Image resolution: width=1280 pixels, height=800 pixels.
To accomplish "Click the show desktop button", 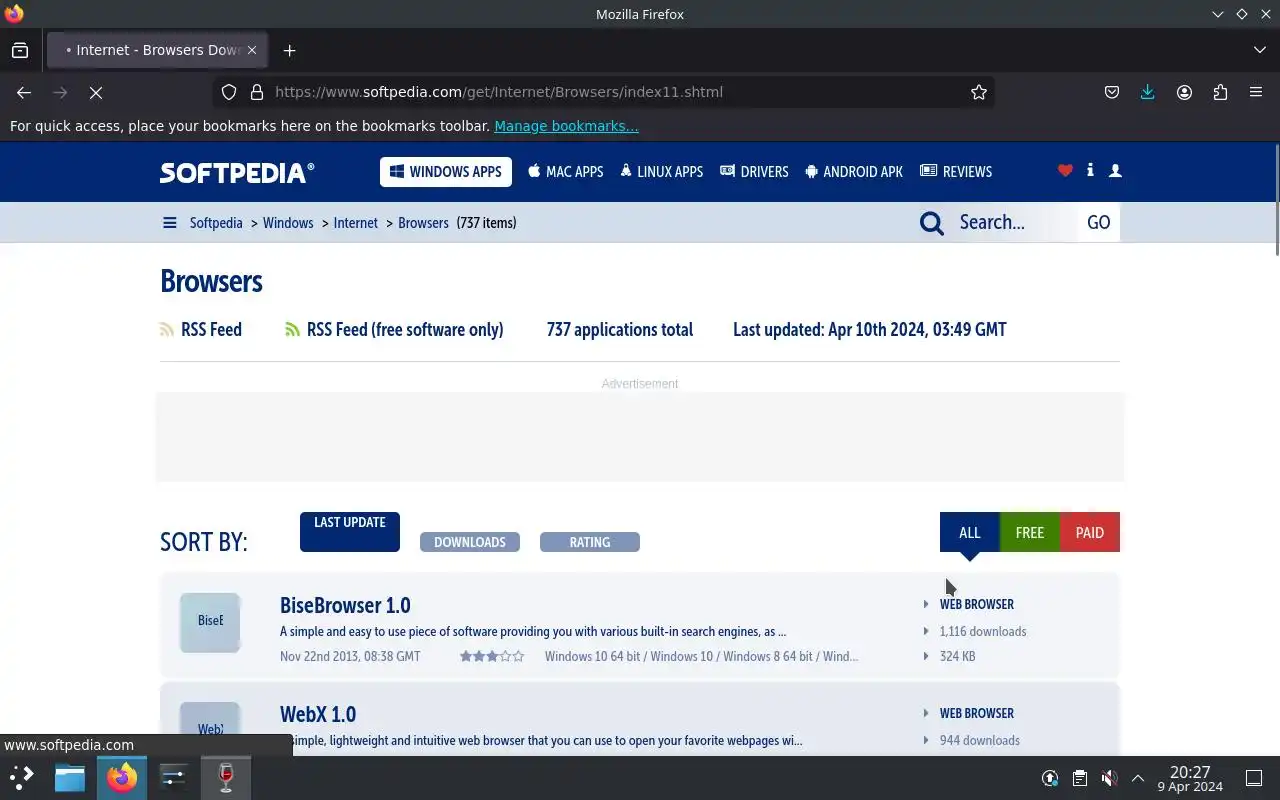I will (x=1254, y=778).
